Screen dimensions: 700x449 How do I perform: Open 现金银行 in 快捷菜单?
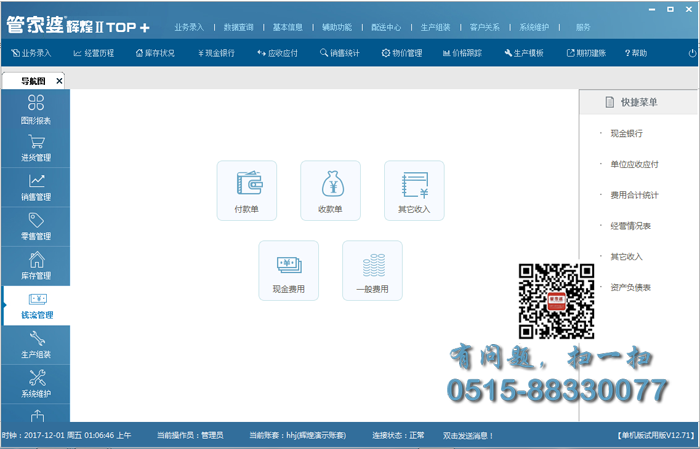click(x=626, y=133)
